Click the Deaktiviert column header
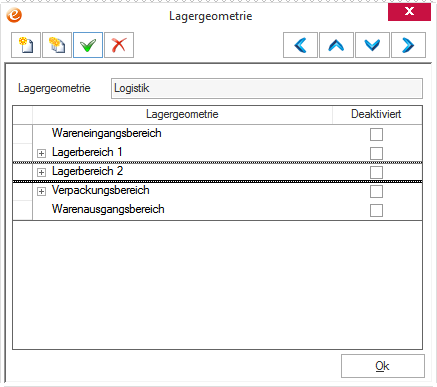 tap(377, 115)
